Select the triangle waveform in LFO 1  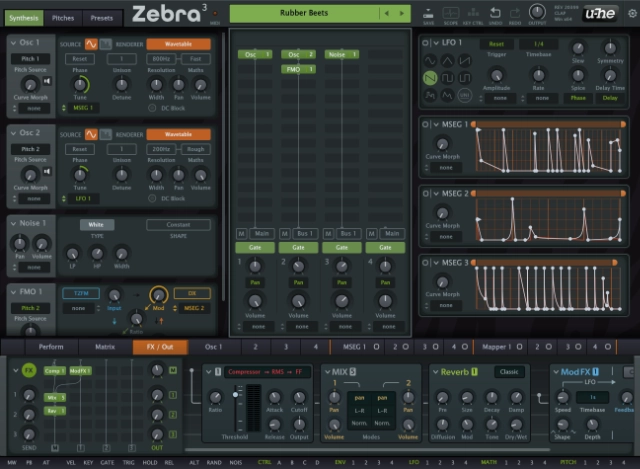(447, 61)
